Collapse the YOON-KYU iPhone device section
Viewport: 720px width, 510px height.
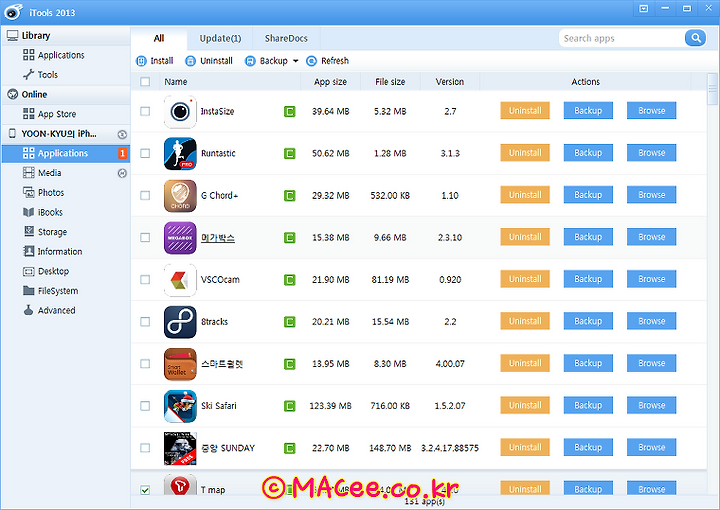pos(66,134)
